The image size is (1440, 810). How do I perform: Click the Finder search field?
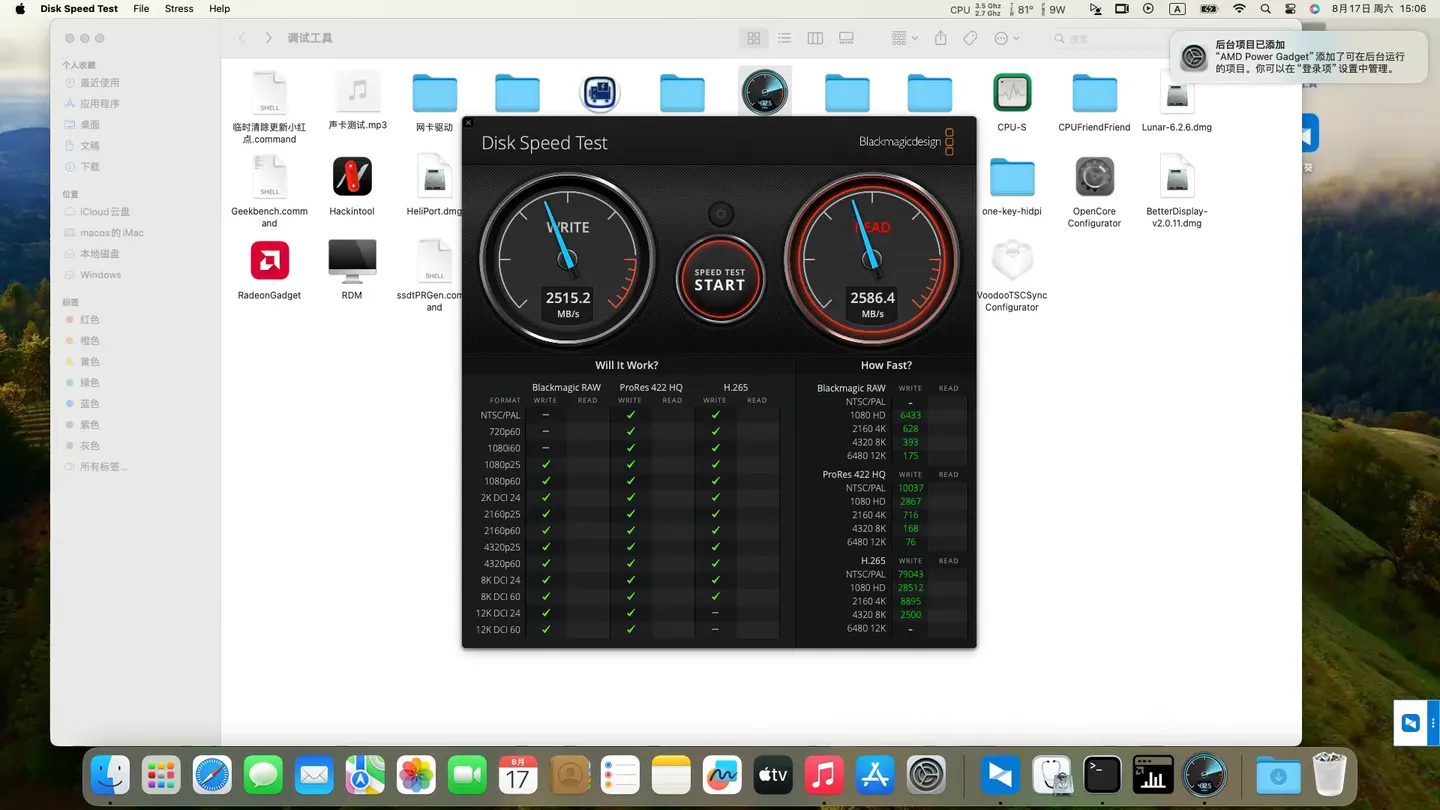coord(1110,38)
